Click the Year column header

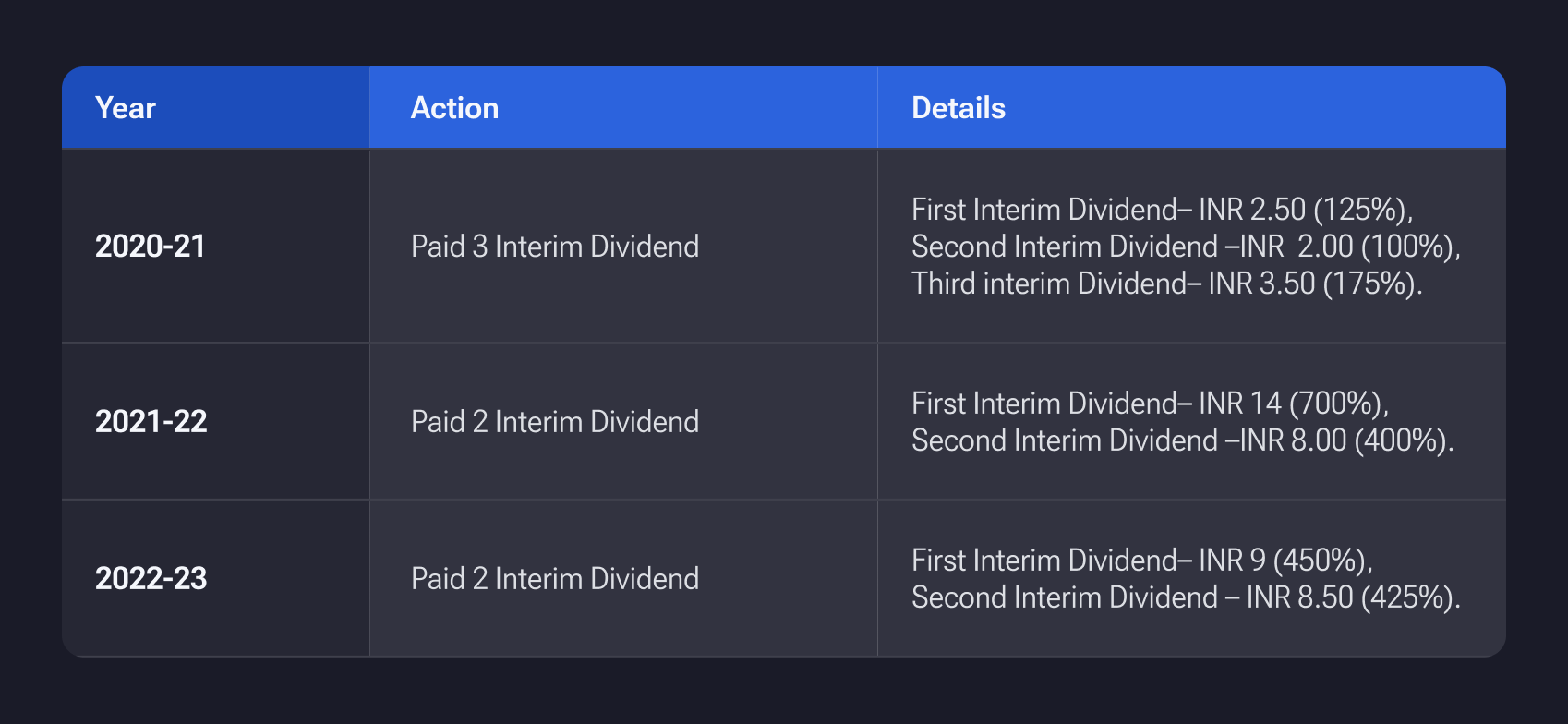pos(126,108)
